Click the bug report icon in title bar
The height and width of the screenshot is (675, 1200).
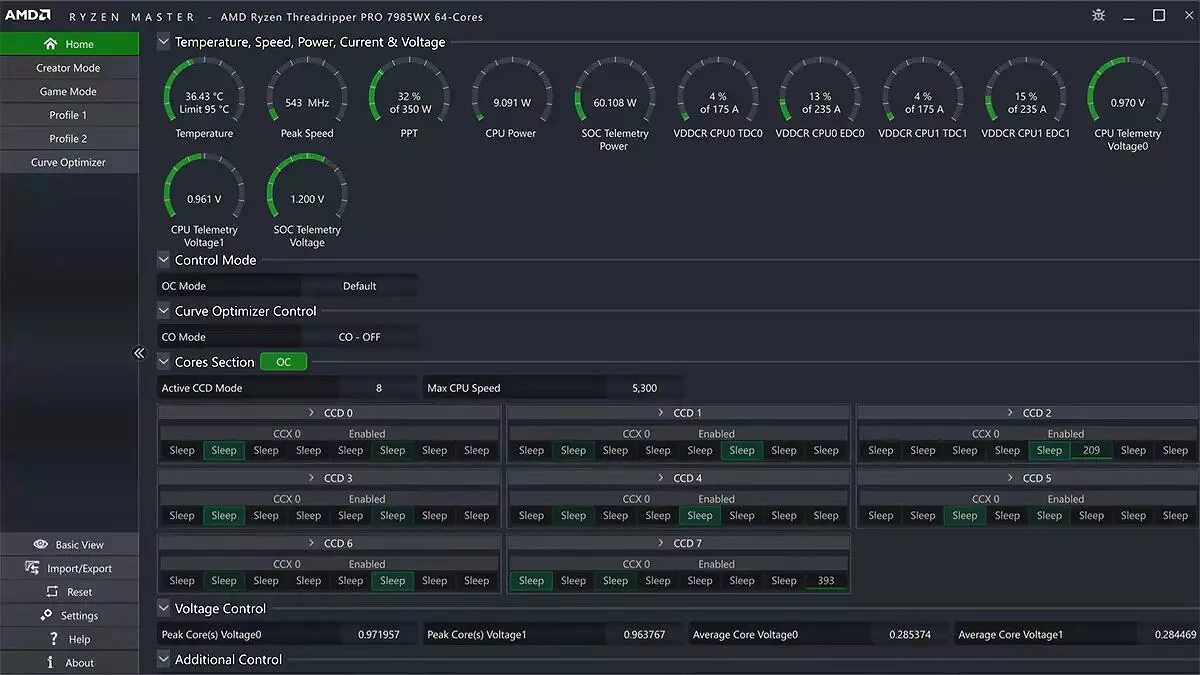tap(1099, 16)
